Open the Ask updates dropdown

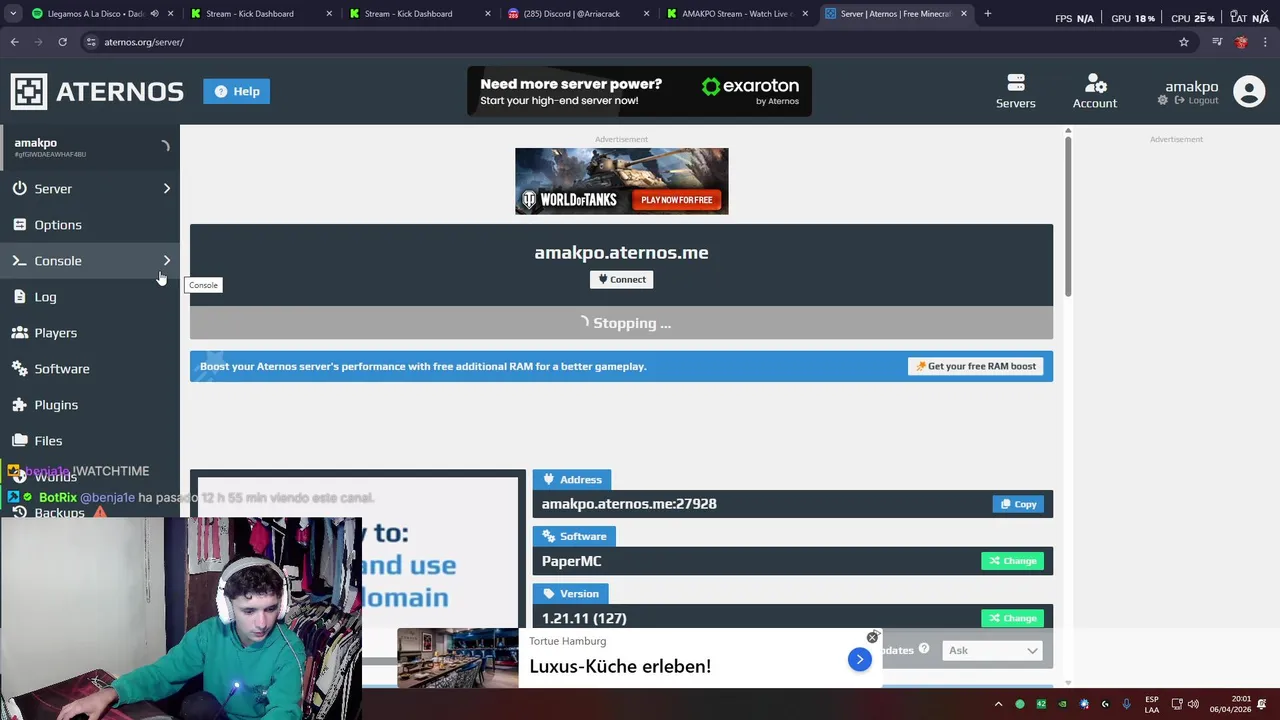992,651
